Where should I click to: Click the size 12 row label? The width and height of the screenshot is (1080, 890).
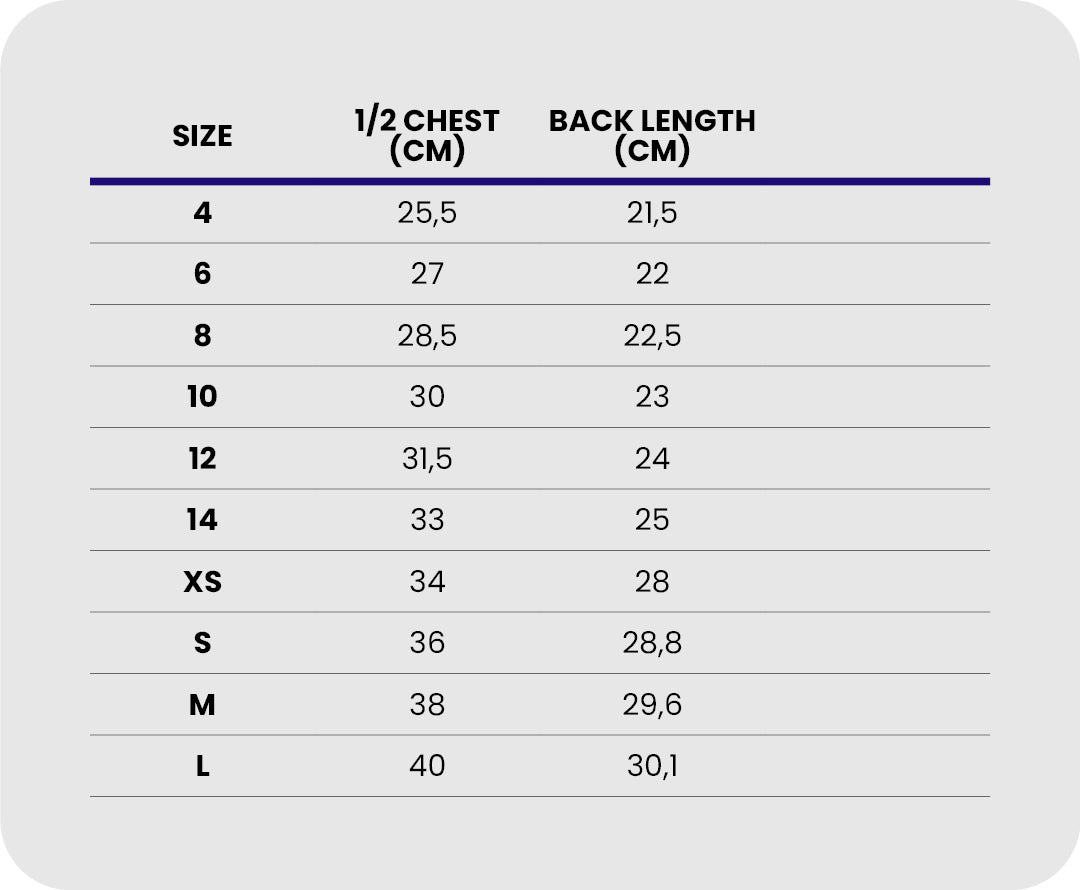point(202,459)
